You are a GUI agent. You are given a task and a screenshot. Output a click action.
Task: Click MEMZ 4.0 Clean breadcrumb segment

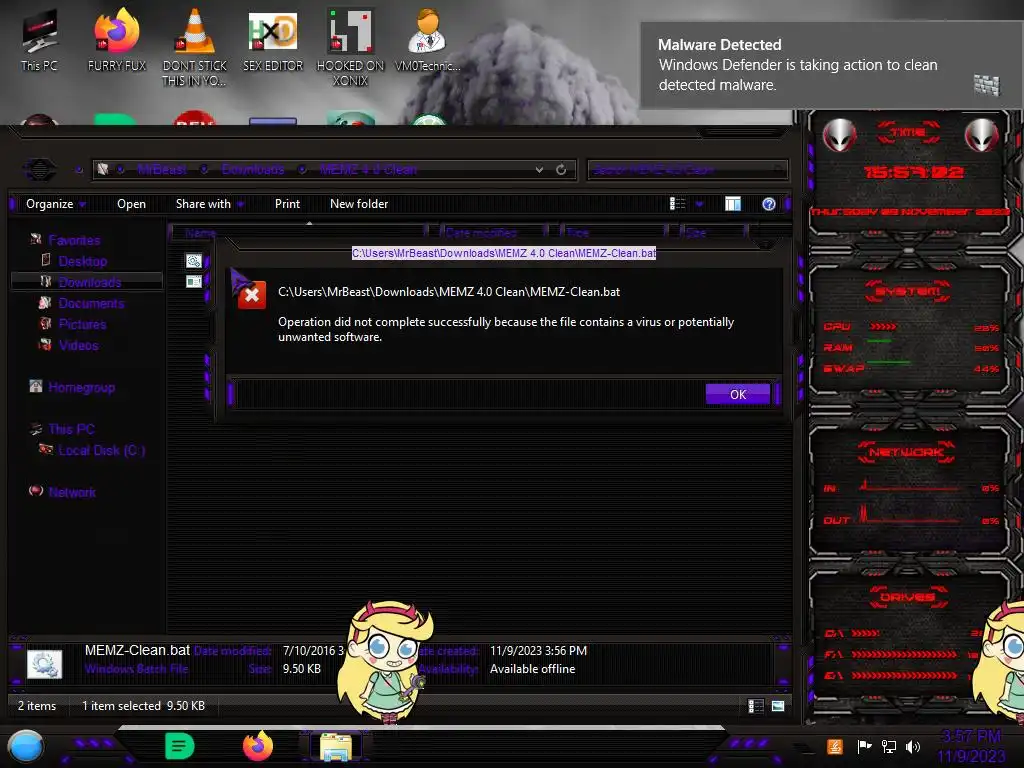point(368,170)
